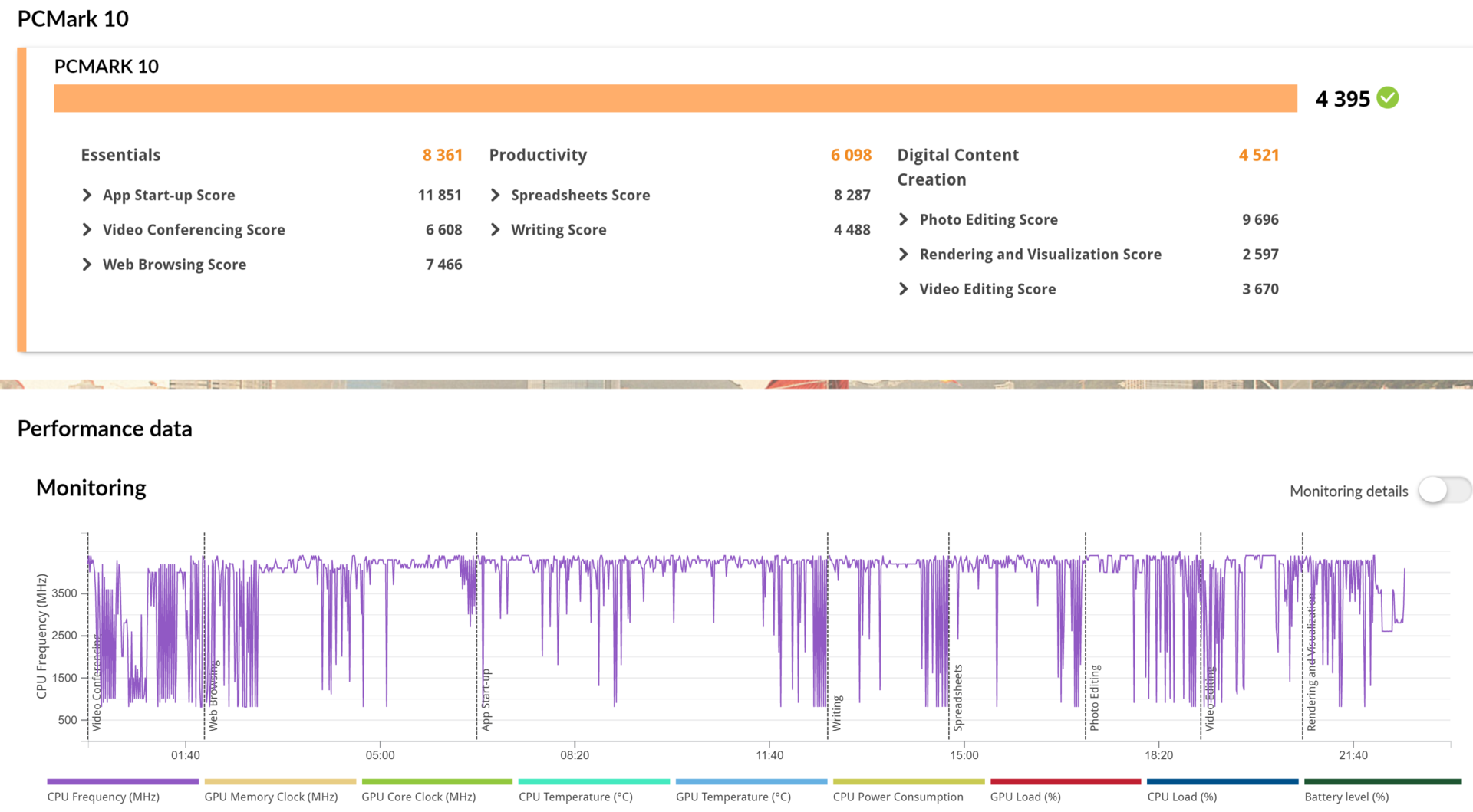Click the Digital Content Creation score 4 521
1473x812 pixels.
coord(1259,155)
